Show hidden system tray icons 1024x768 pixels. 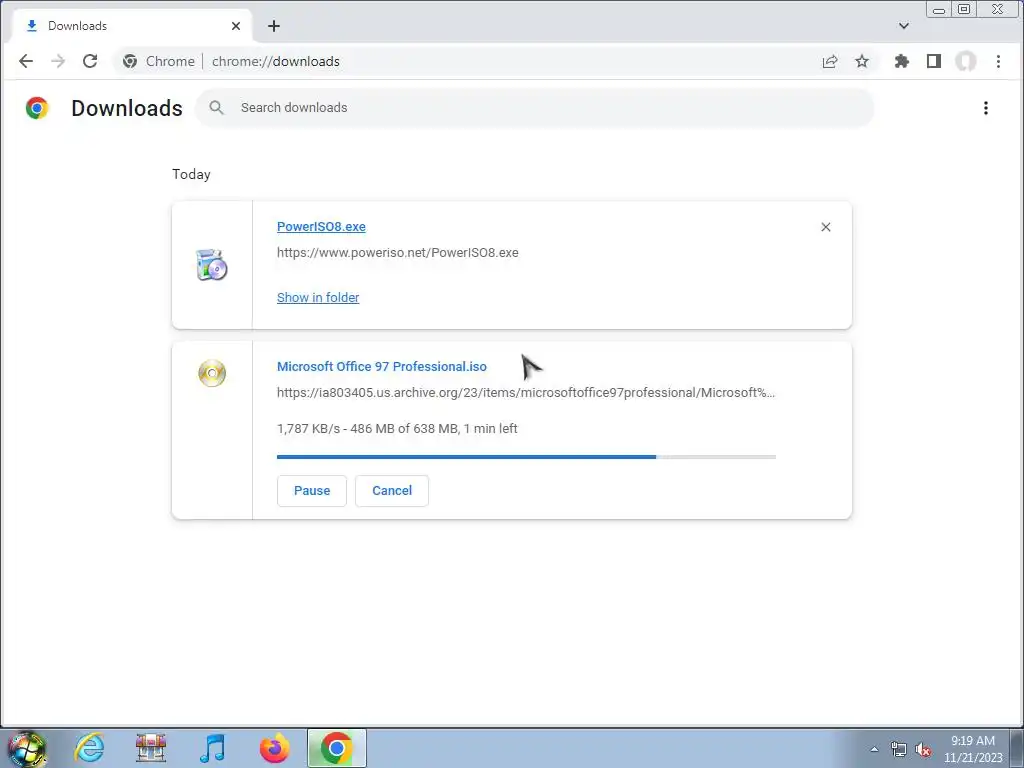tap(874, 749)
